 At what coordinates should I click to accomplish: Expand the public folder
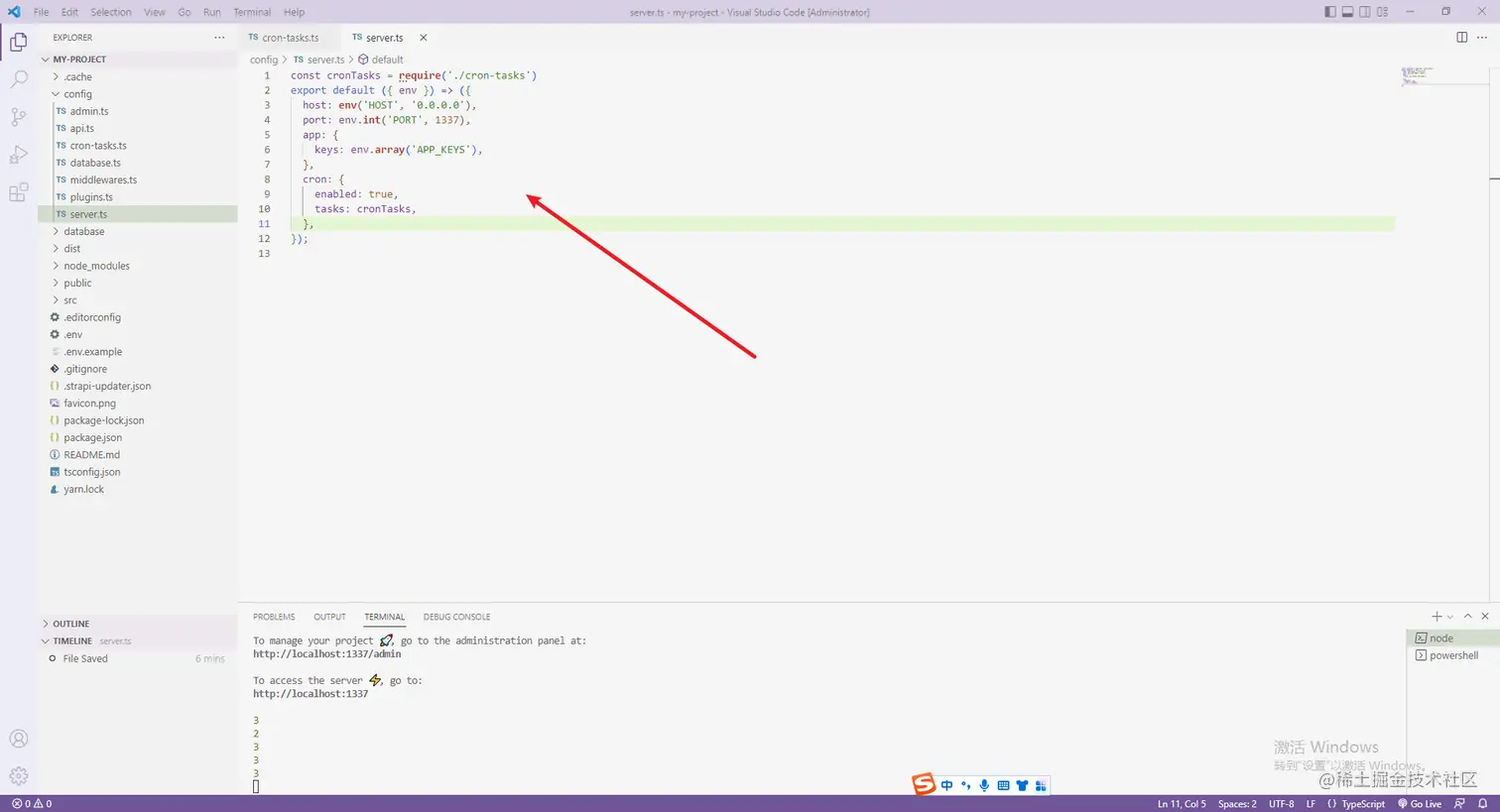pos(139,283)
